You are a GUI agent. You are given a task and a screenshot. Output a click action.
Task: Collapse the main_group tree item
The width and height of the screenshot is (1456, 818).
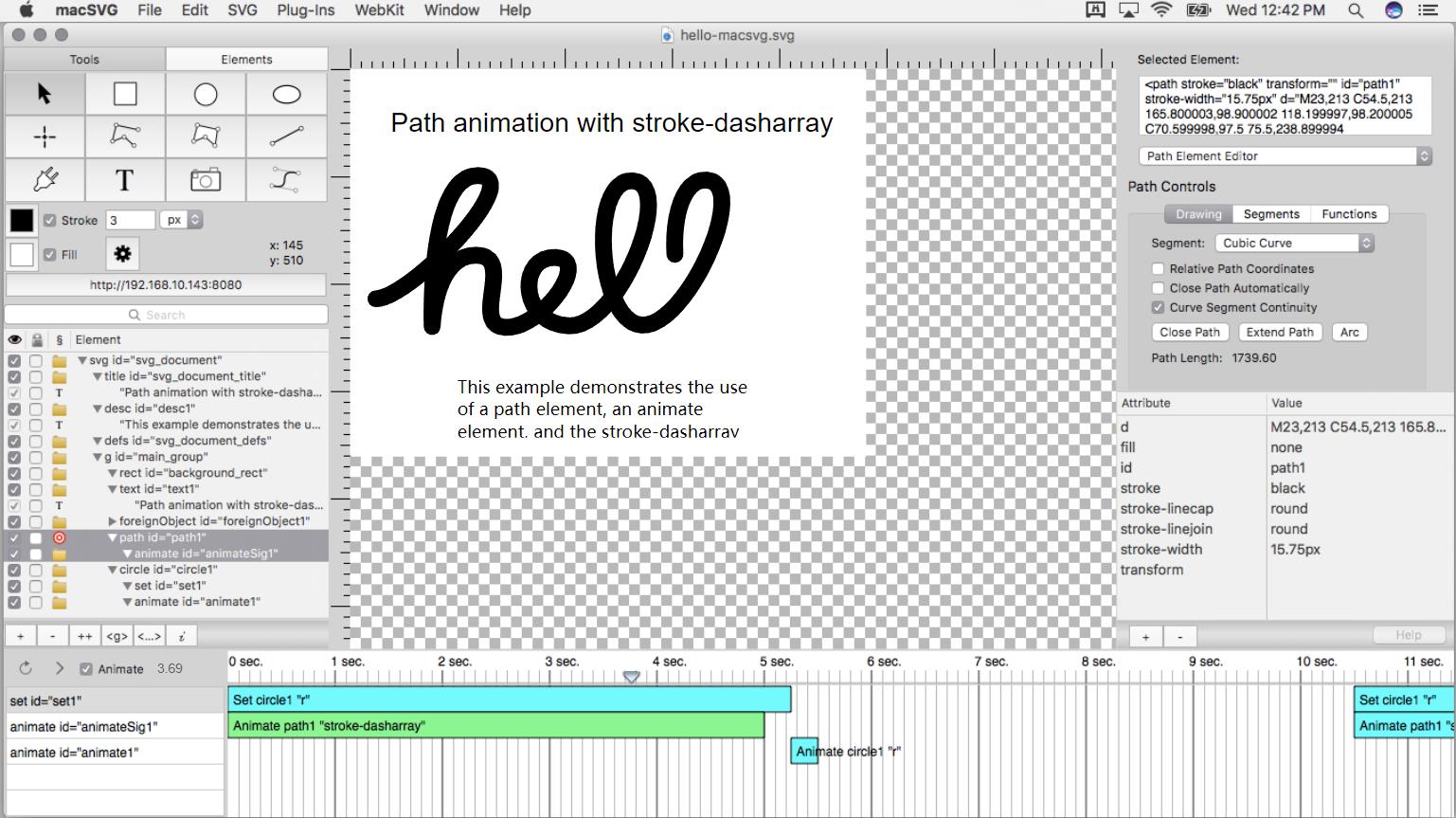coord(99,457)
